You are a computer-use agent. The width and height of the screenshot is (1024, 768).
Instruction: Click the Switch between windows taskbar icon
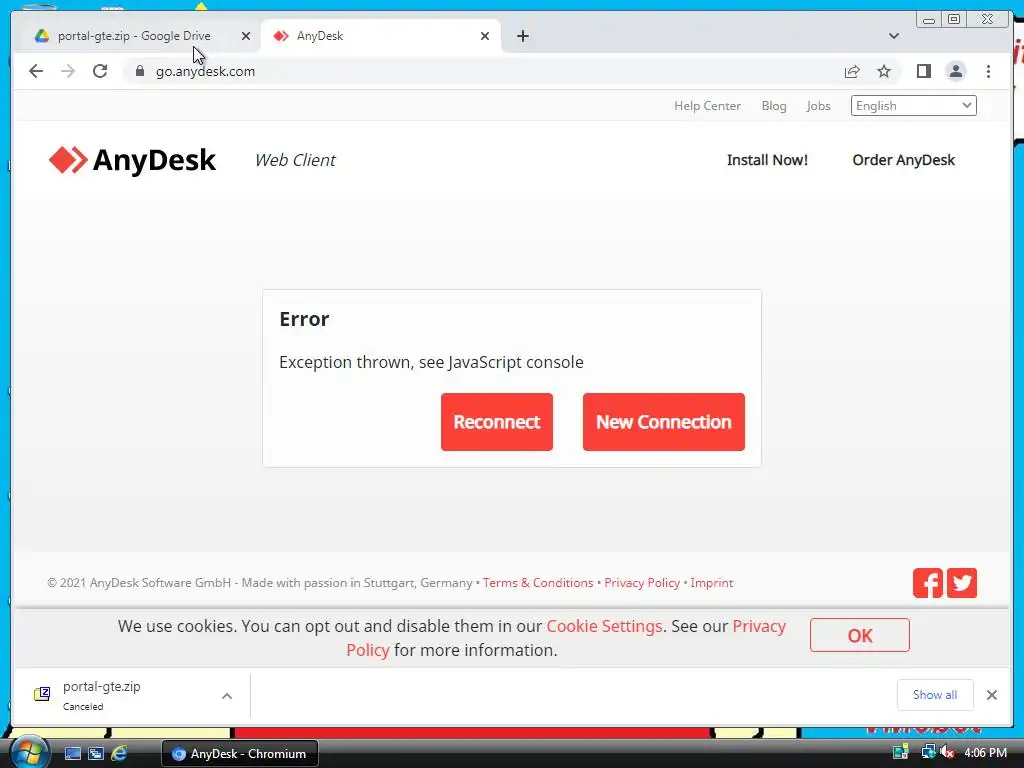click(x=96, y=753)
